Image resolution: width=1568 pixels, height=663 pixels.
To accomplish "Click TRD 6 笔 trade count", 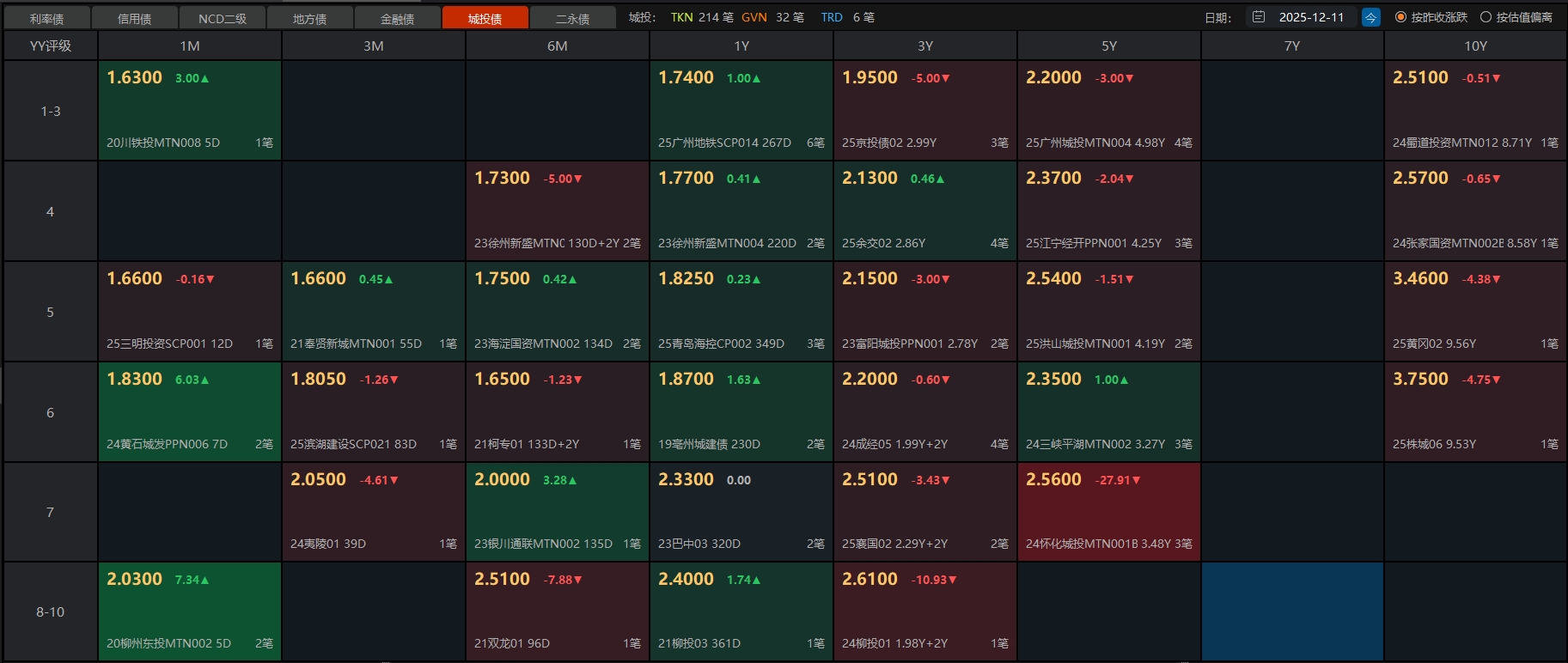I will [x=847, y=17].
